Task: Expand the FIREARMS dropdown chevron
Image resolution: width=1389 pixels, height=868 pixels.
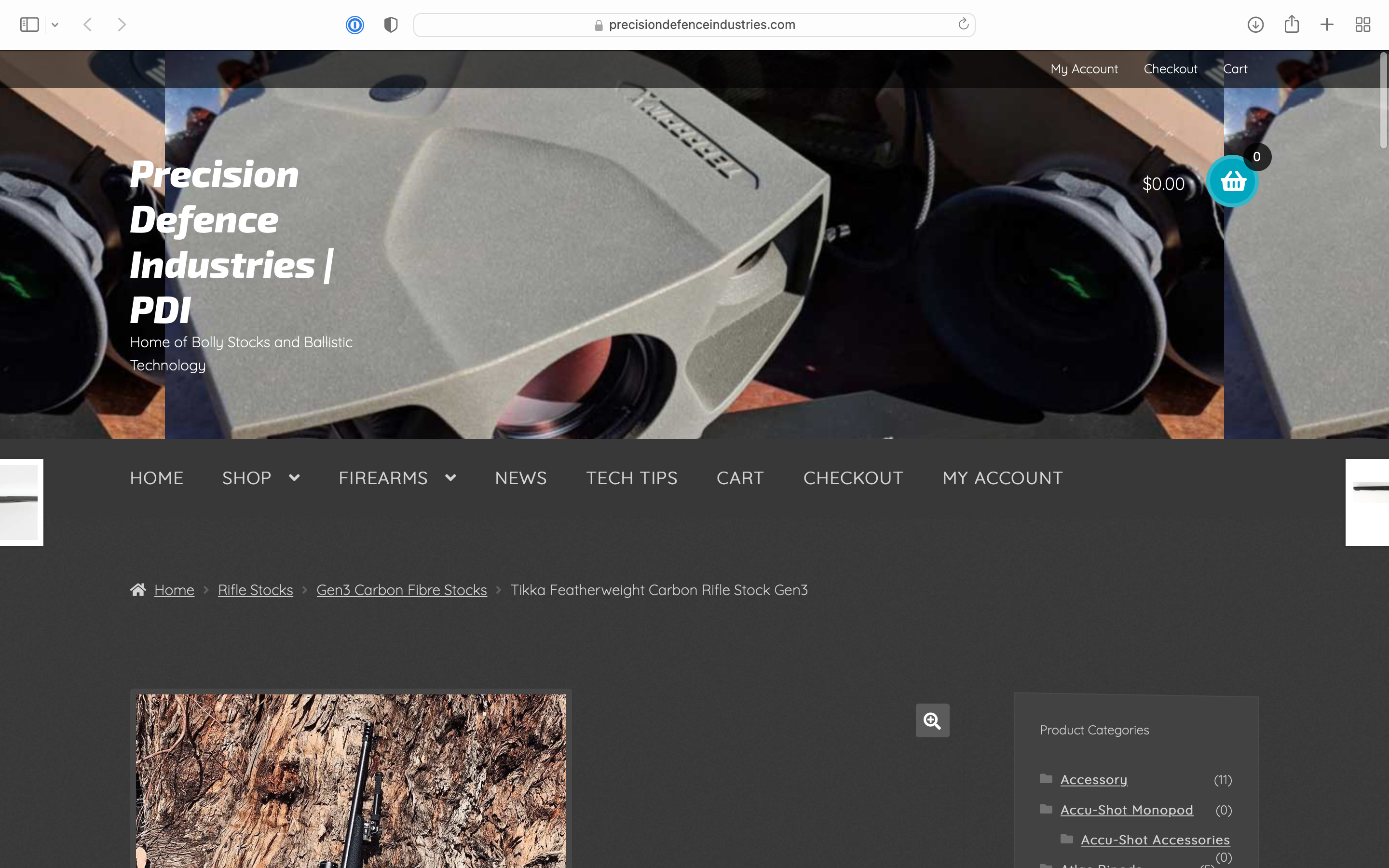Action: tap(450, 477)
